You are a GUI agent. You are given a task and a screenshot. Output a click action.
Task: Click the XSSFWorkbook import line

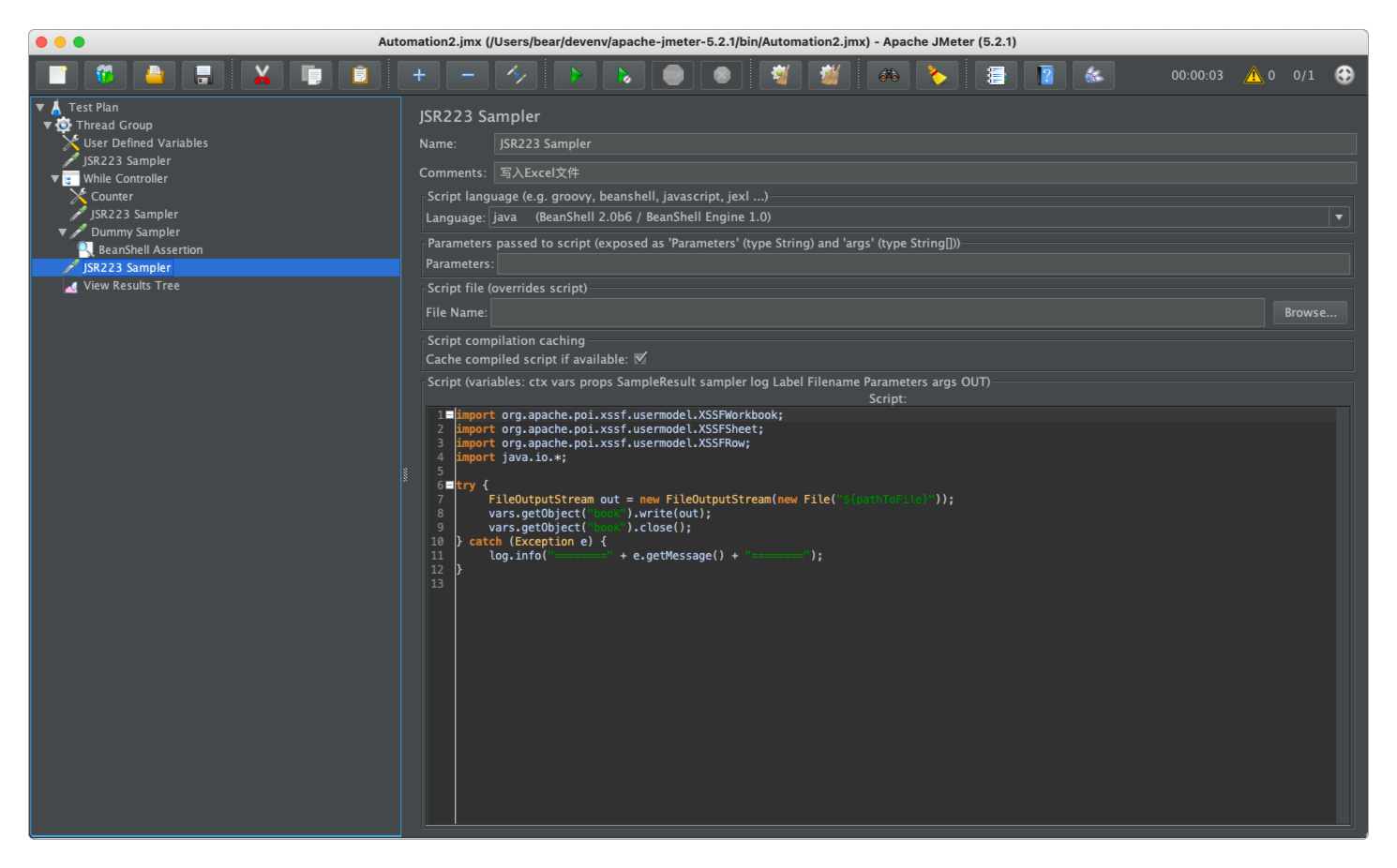[x=619, y=414]
